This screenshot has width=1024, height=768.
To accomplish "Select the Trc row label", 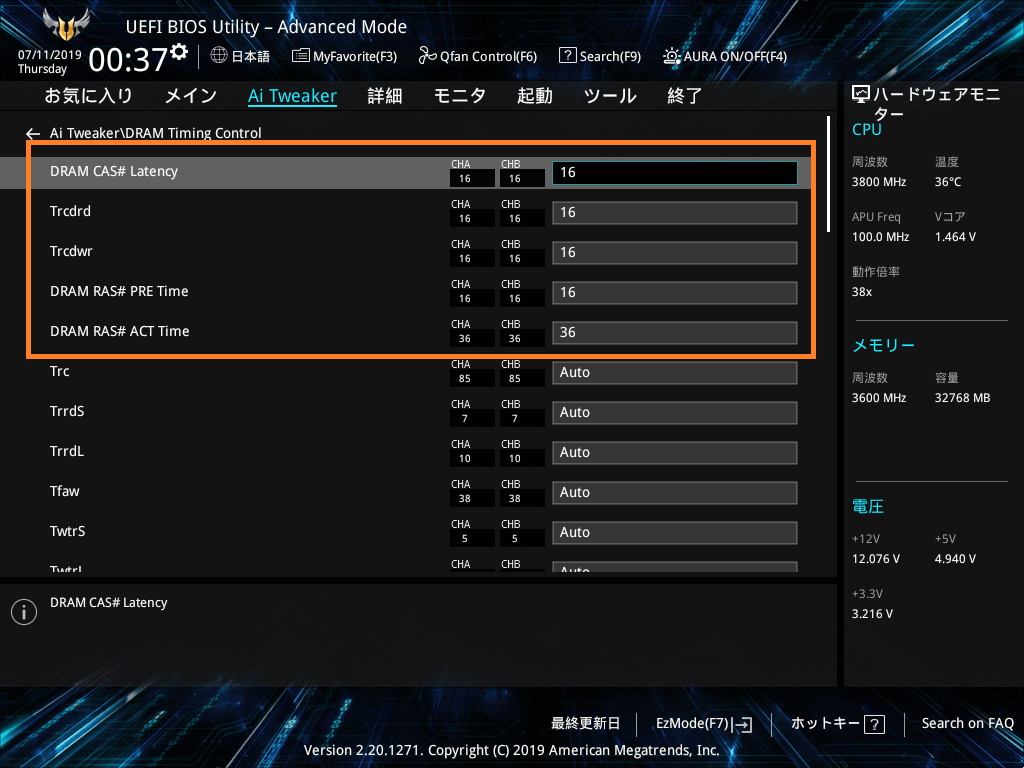I will (59, 372).
